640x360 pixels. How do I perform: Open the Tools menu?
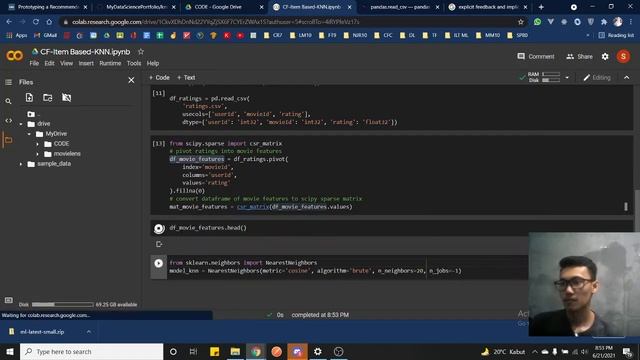point(134,63)
